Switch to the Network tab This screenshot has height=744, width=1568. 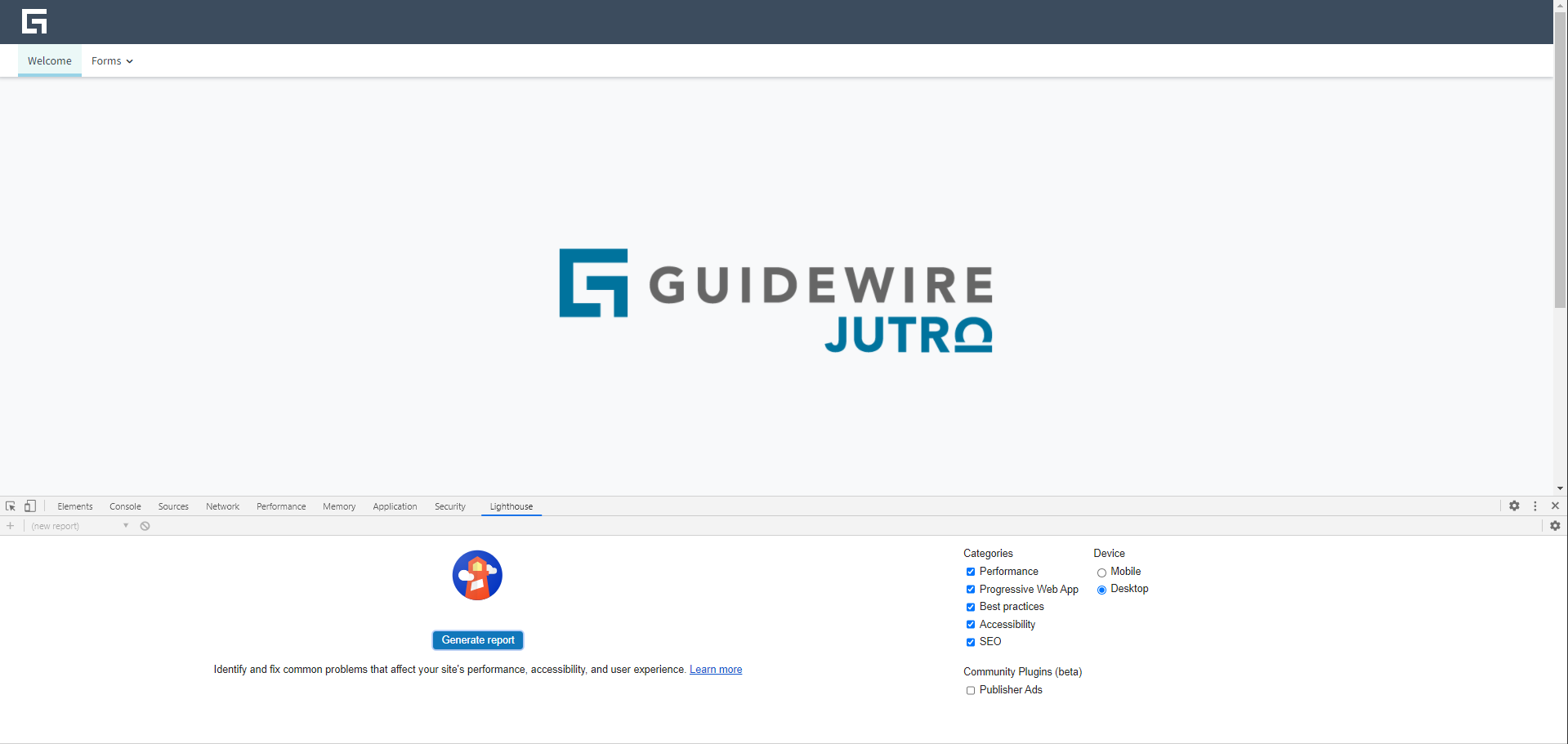222,506
